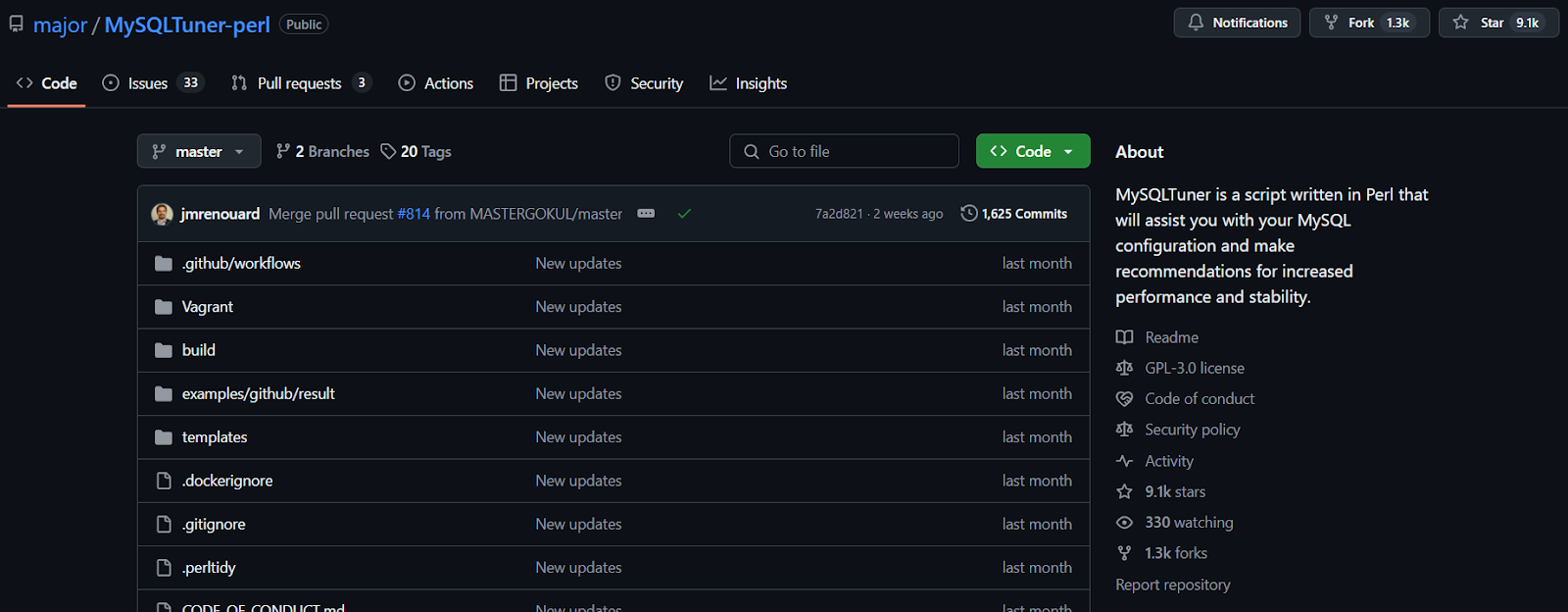This screenshot has height=612, width=1568.
Task: Fork the repository
Action: [x=1359, y=23]
